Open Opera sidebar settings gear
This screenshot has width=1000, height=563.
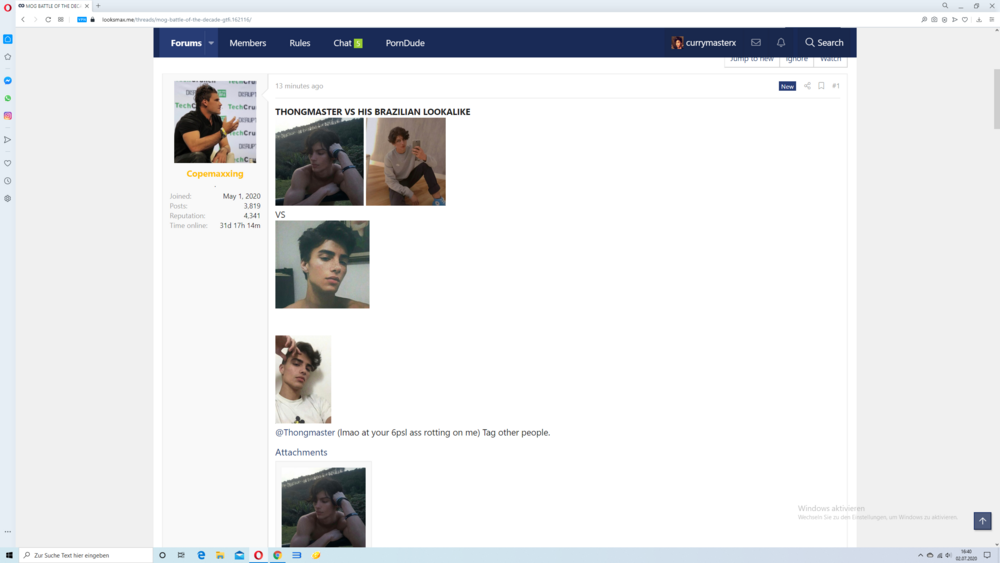(x=8, y=199)
